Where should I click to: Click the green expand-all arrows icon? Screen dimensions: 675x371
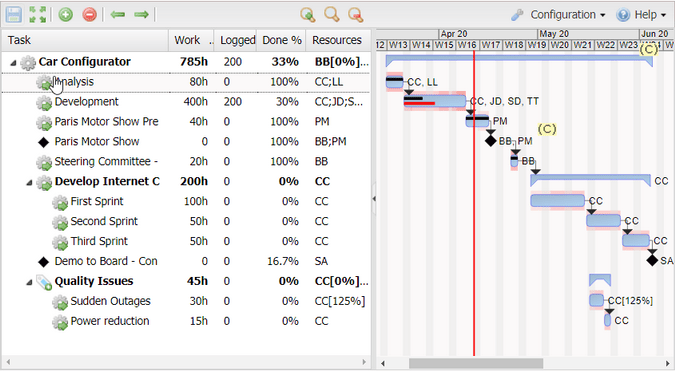[38, 15]
